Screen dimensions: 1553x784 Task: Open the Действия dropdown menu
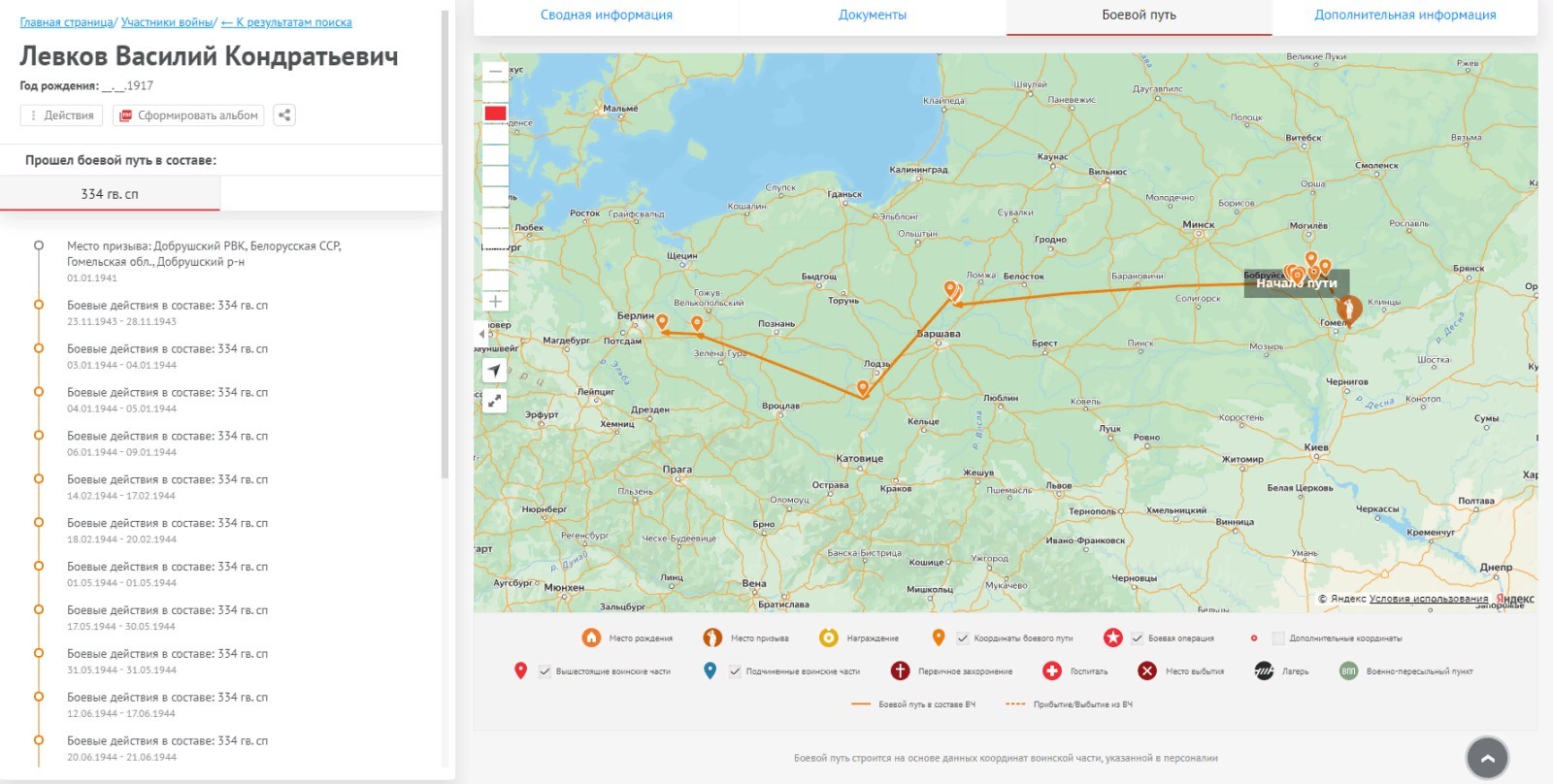pyautogui.click(x=61, y=115)
